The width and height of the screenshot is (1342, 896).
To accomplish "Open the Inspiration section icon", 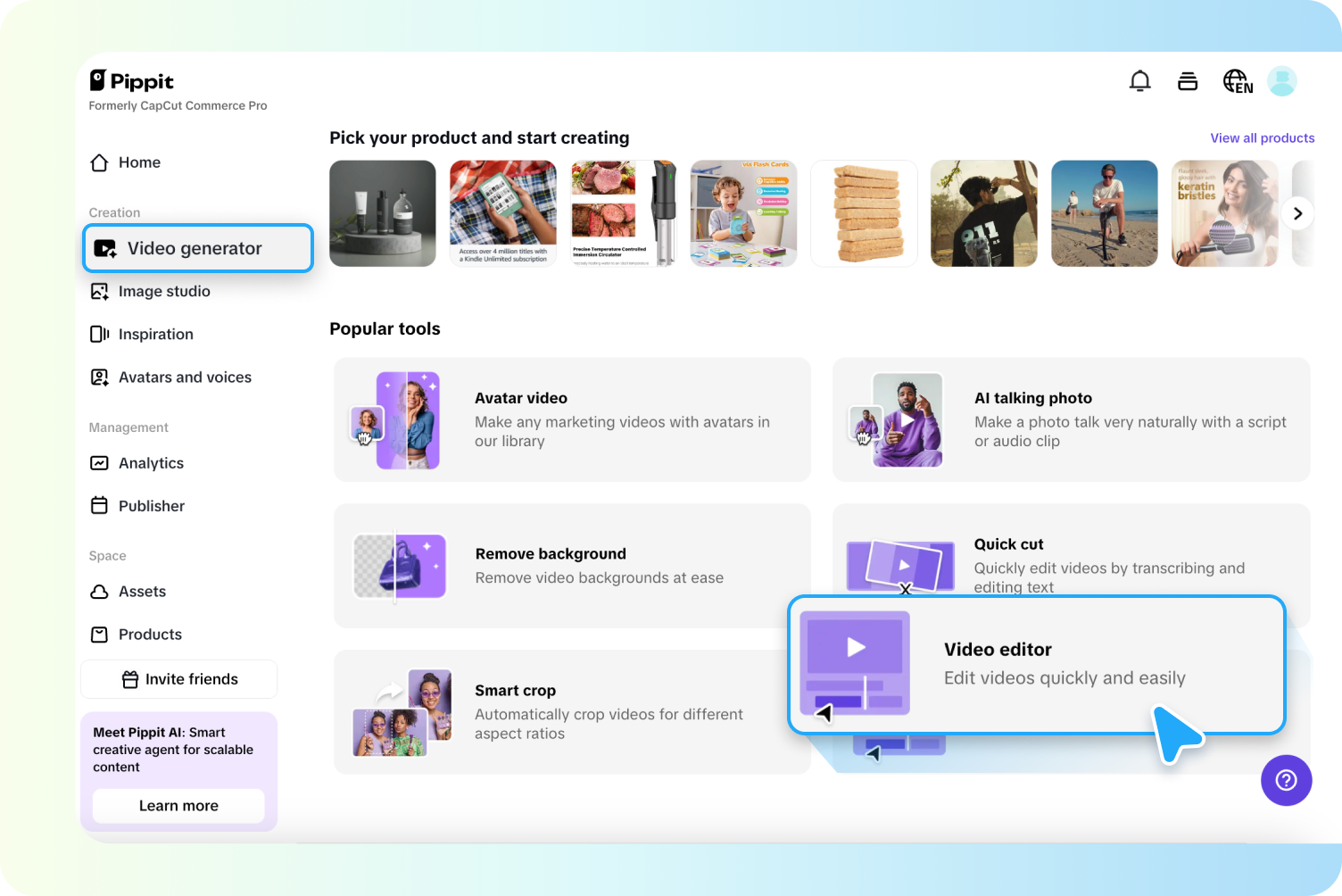I will coord(99,334).
